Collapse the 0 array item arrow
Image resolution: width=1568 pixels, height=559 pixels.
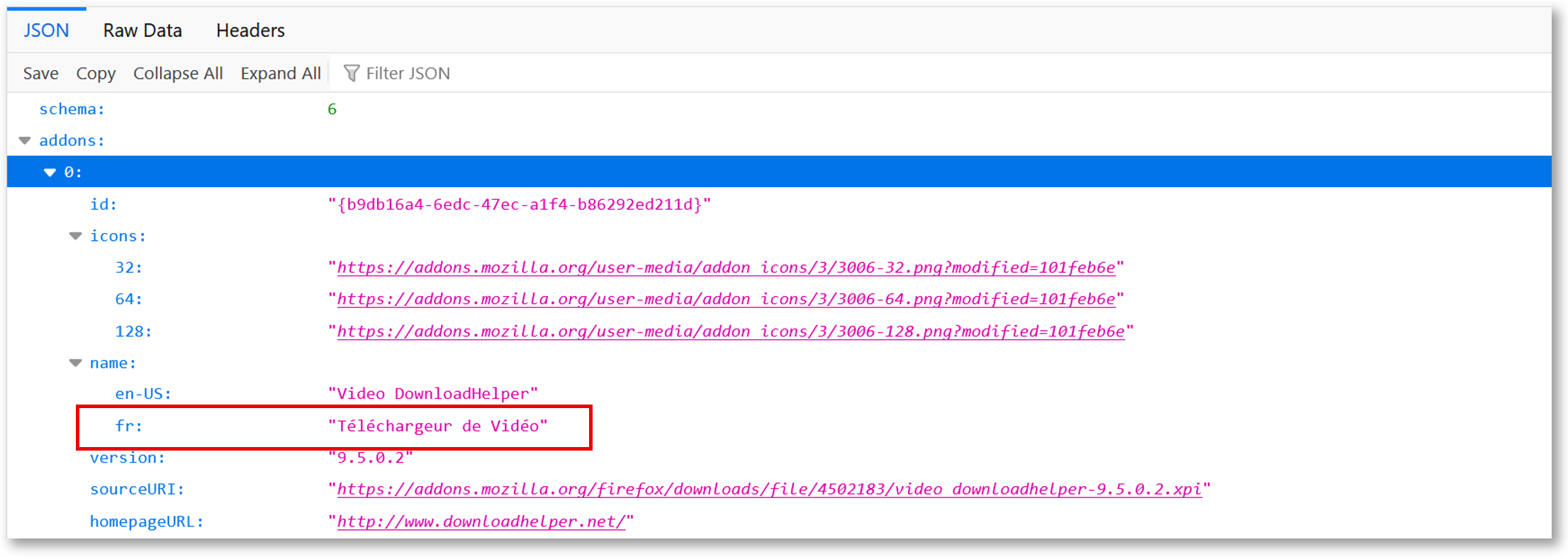50,173
